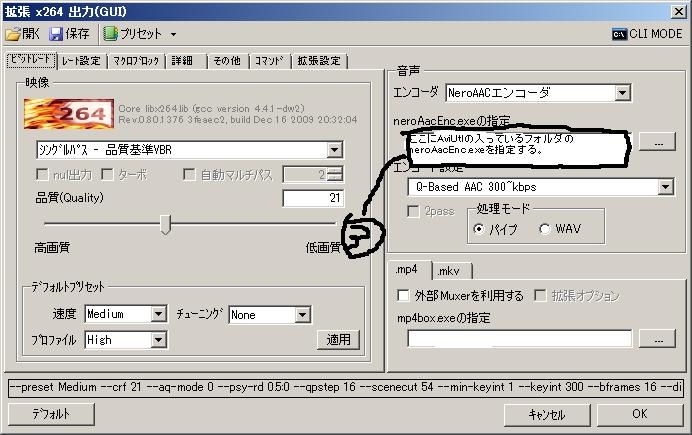This screenshot has width=692, height=435.
Task: Open the 拡張設定 tab
Action: (x=320, y=61)
